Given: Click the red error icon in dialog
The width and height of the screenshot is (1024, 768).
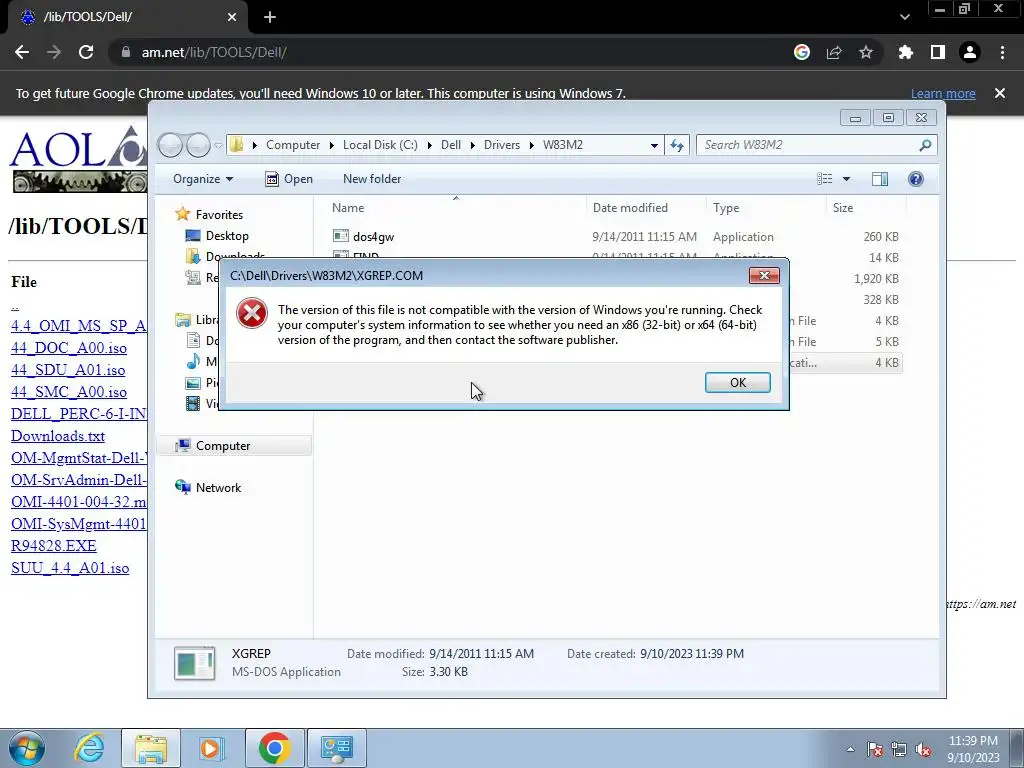Looking at the screenshot, I should point(251,313).
